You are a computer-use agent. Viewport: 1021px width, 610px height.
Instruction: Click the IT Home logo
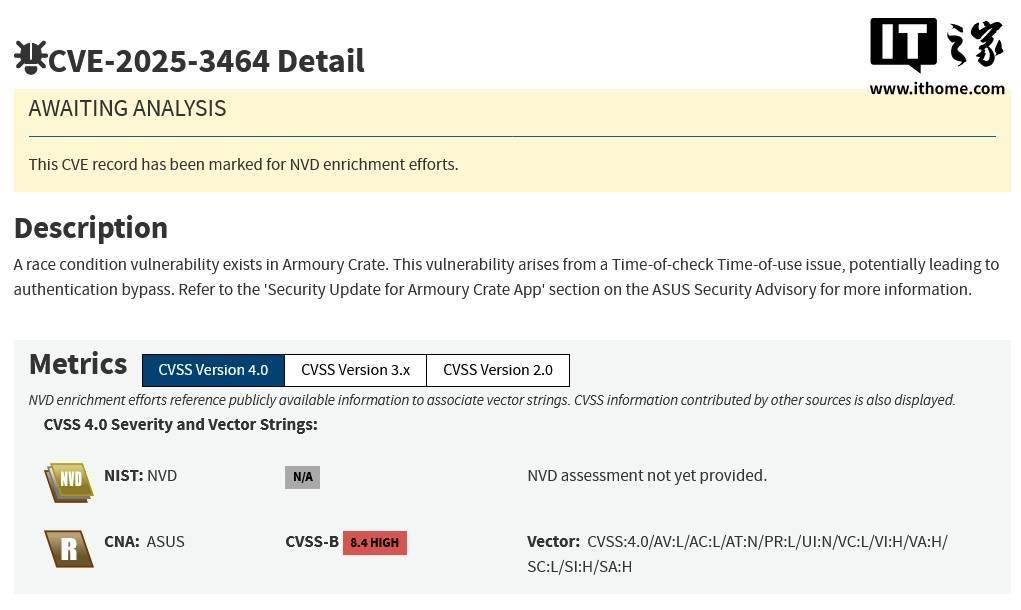pyautogui.click(x=936, y=45)
